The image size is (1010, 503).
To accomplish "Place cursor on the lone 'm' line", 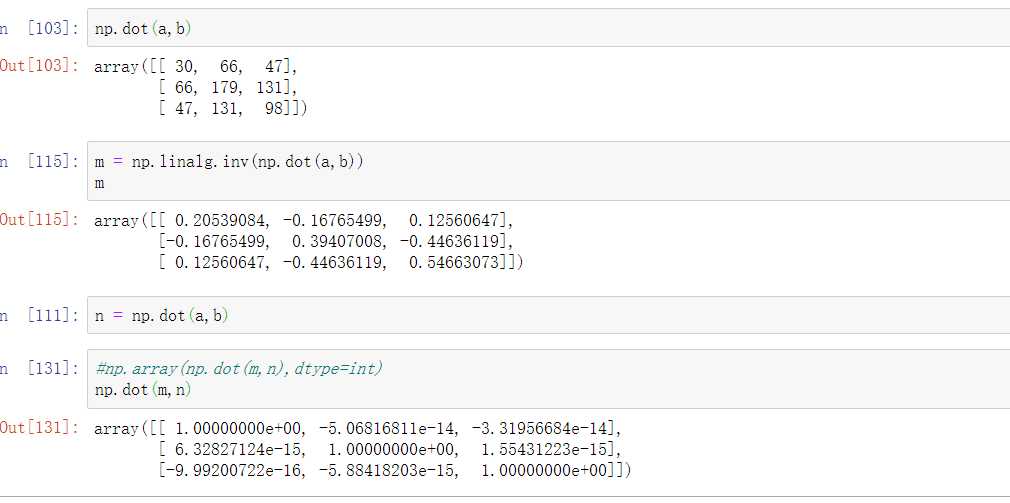I will tap(100, 184).
